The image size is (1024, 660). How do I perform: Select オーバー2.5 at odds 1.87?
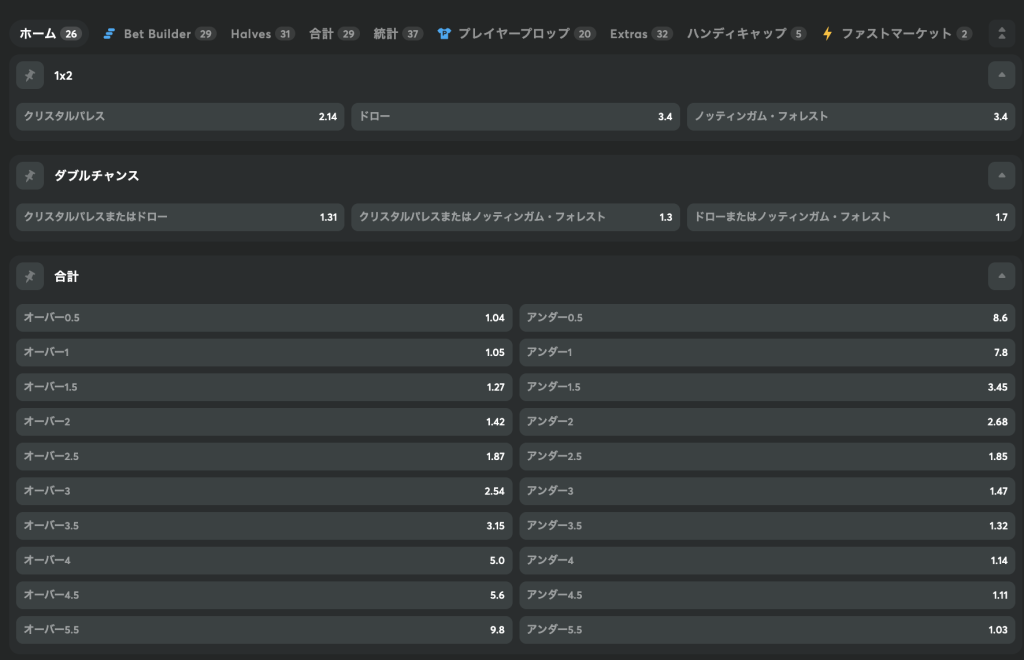(x=264, y=456)
